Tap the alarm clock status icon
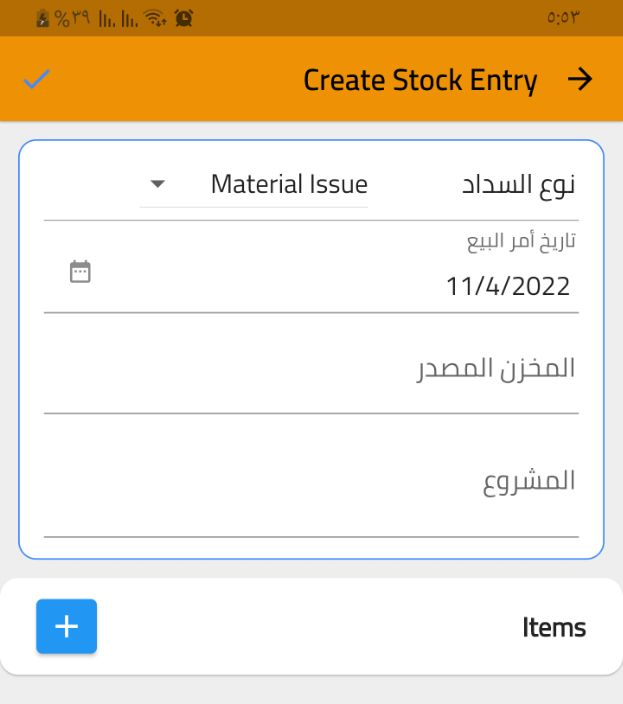This screenshot has height=704, width=623. click(x=183, y=18)
